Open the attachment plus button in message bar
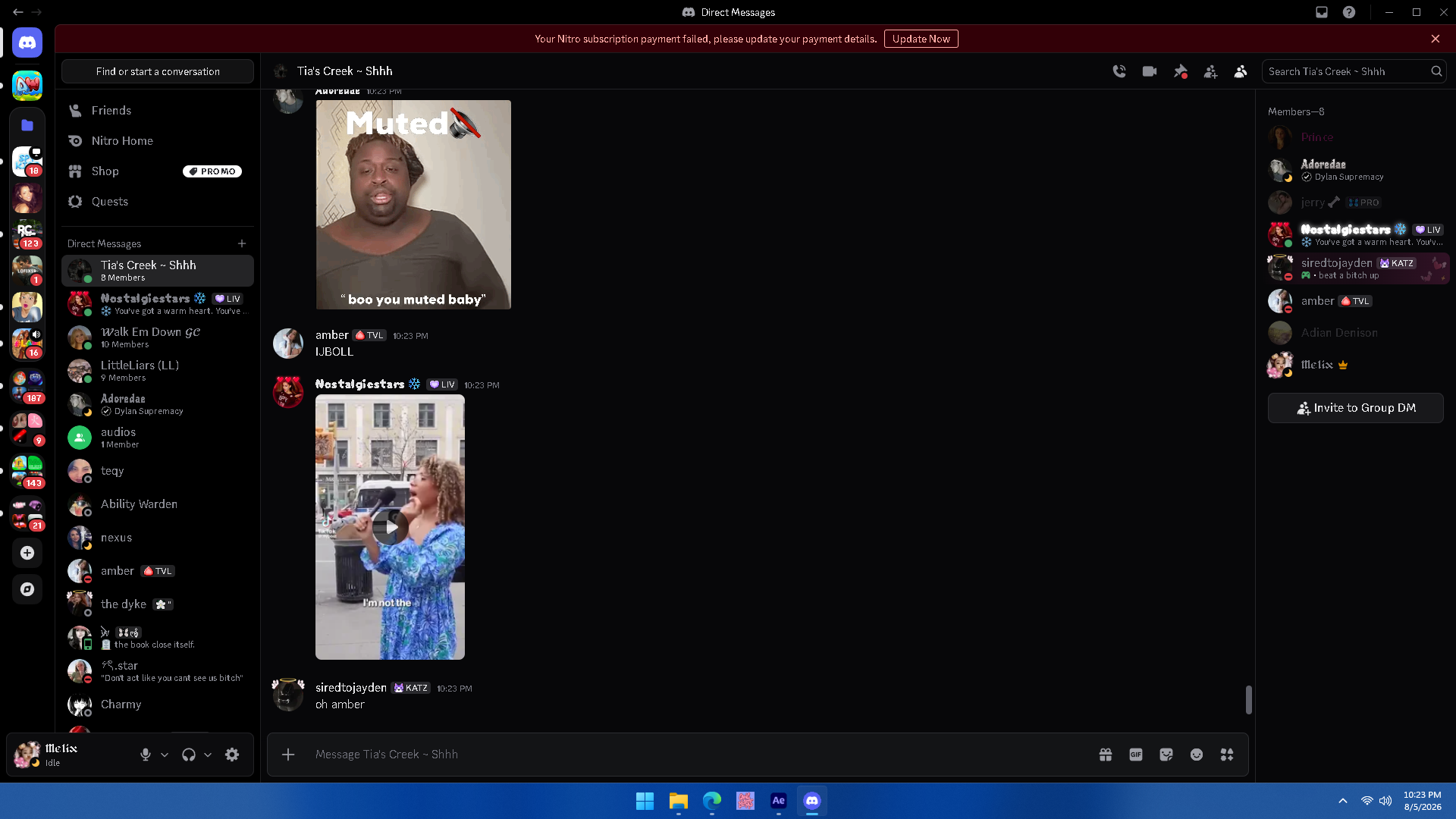Image resolution: width=1456 pixels, height=819 pixels. (288, 755)
